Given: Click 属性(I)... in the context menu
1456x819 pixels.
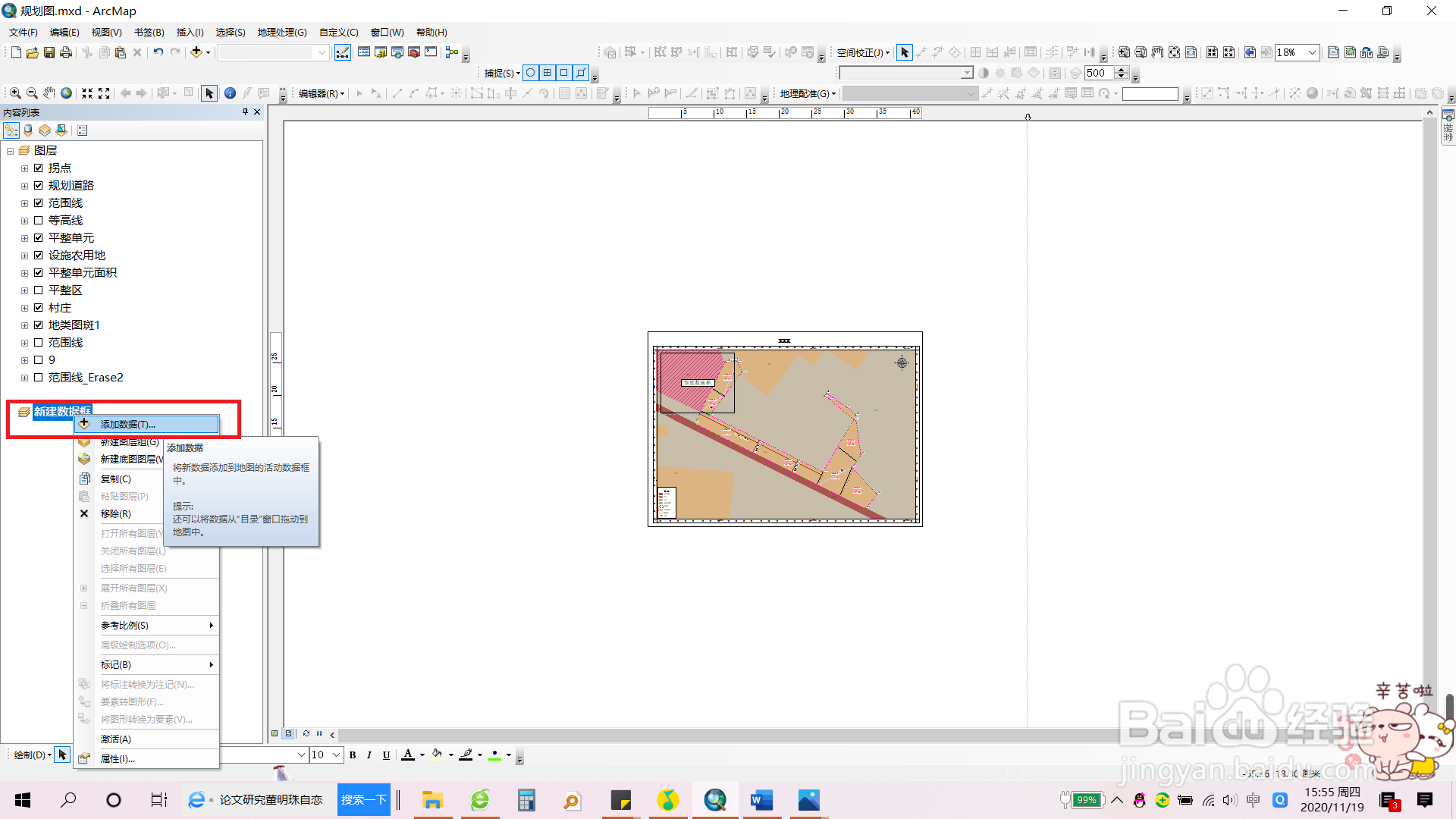Looking at the screenshot, I should tap(118, 759).
